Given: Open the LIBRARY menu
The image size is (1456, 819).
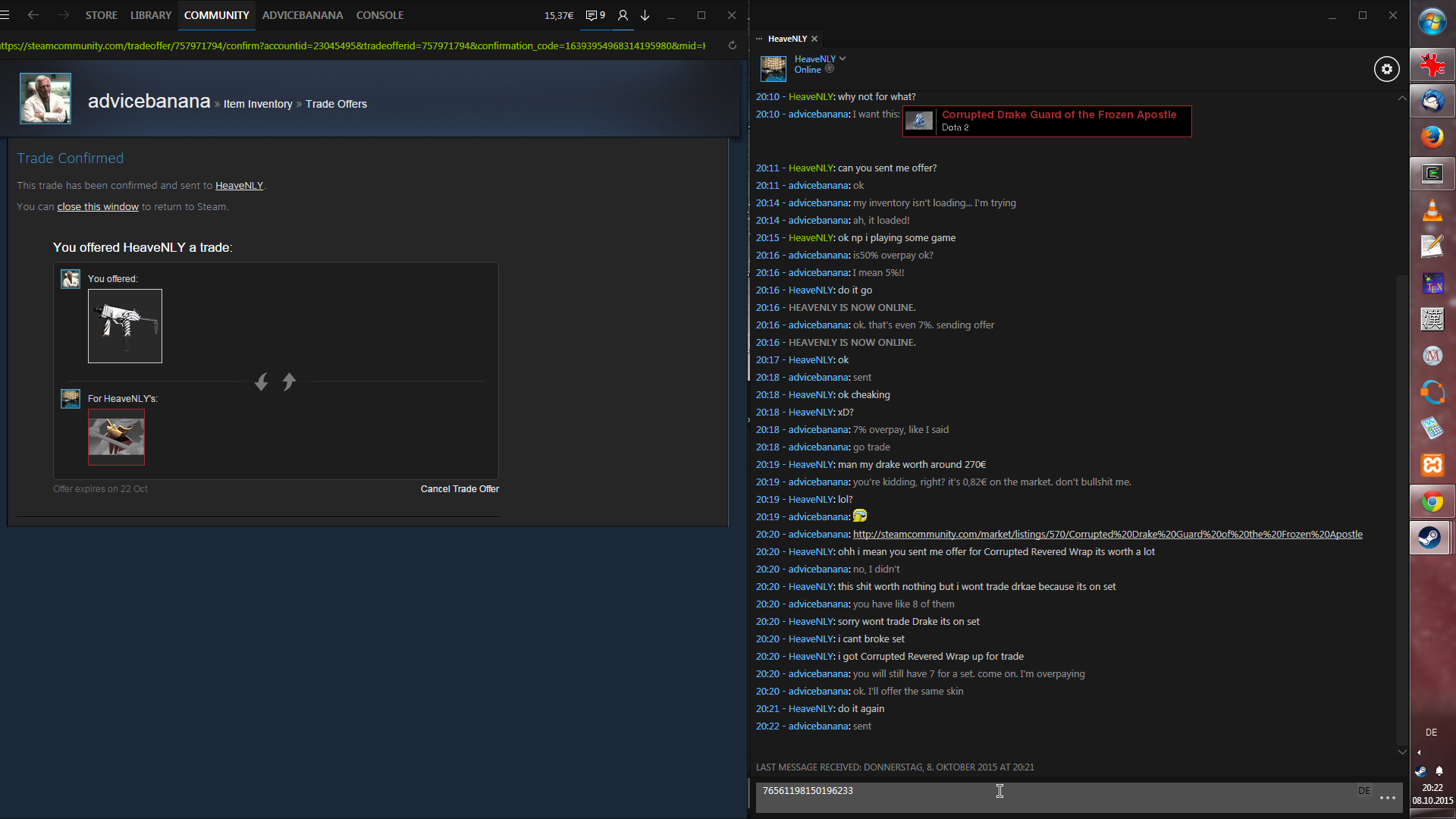Looking at the screenshot, I should pos(150,15).
